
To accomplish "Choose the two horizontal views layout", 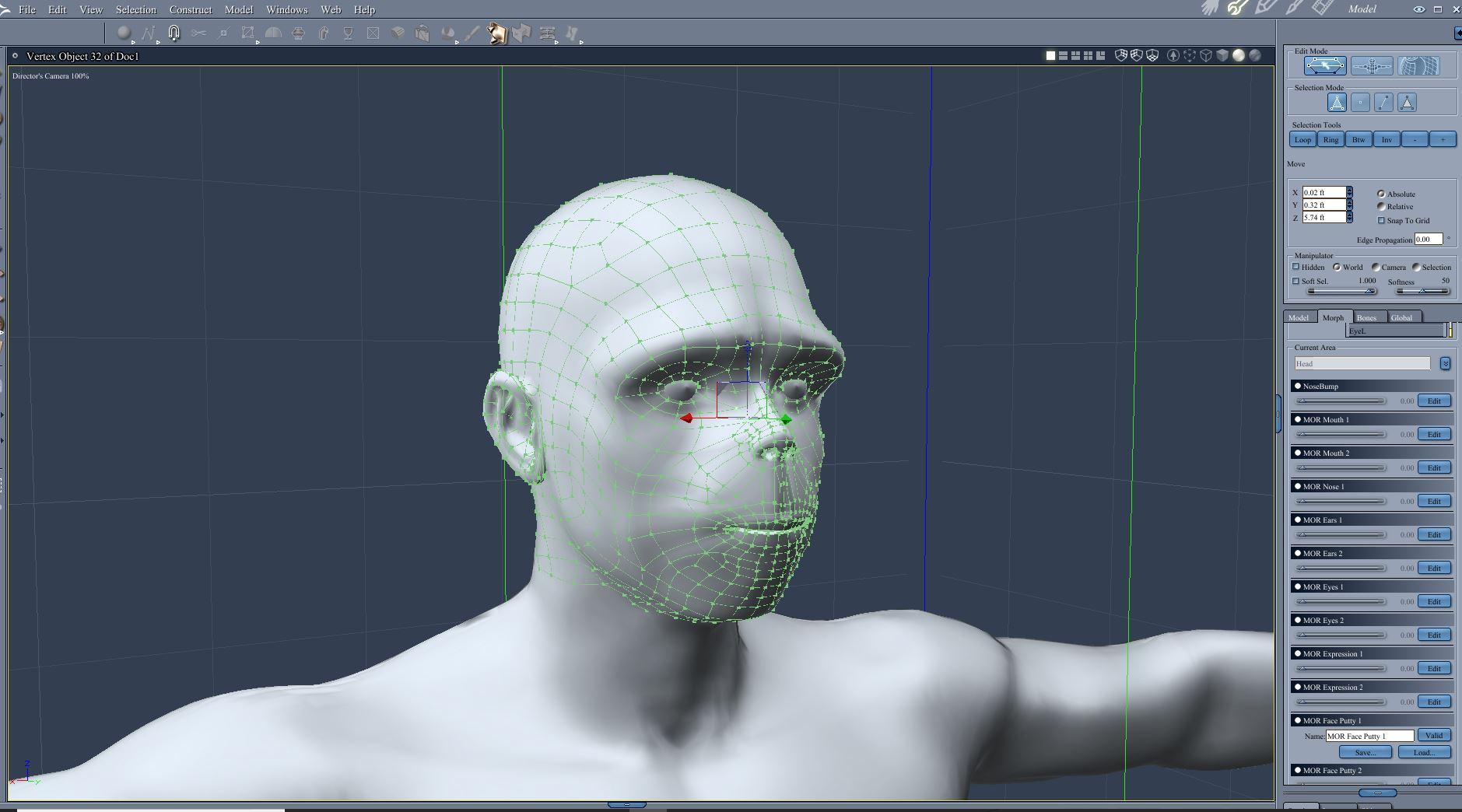I will pos(1063,55).
